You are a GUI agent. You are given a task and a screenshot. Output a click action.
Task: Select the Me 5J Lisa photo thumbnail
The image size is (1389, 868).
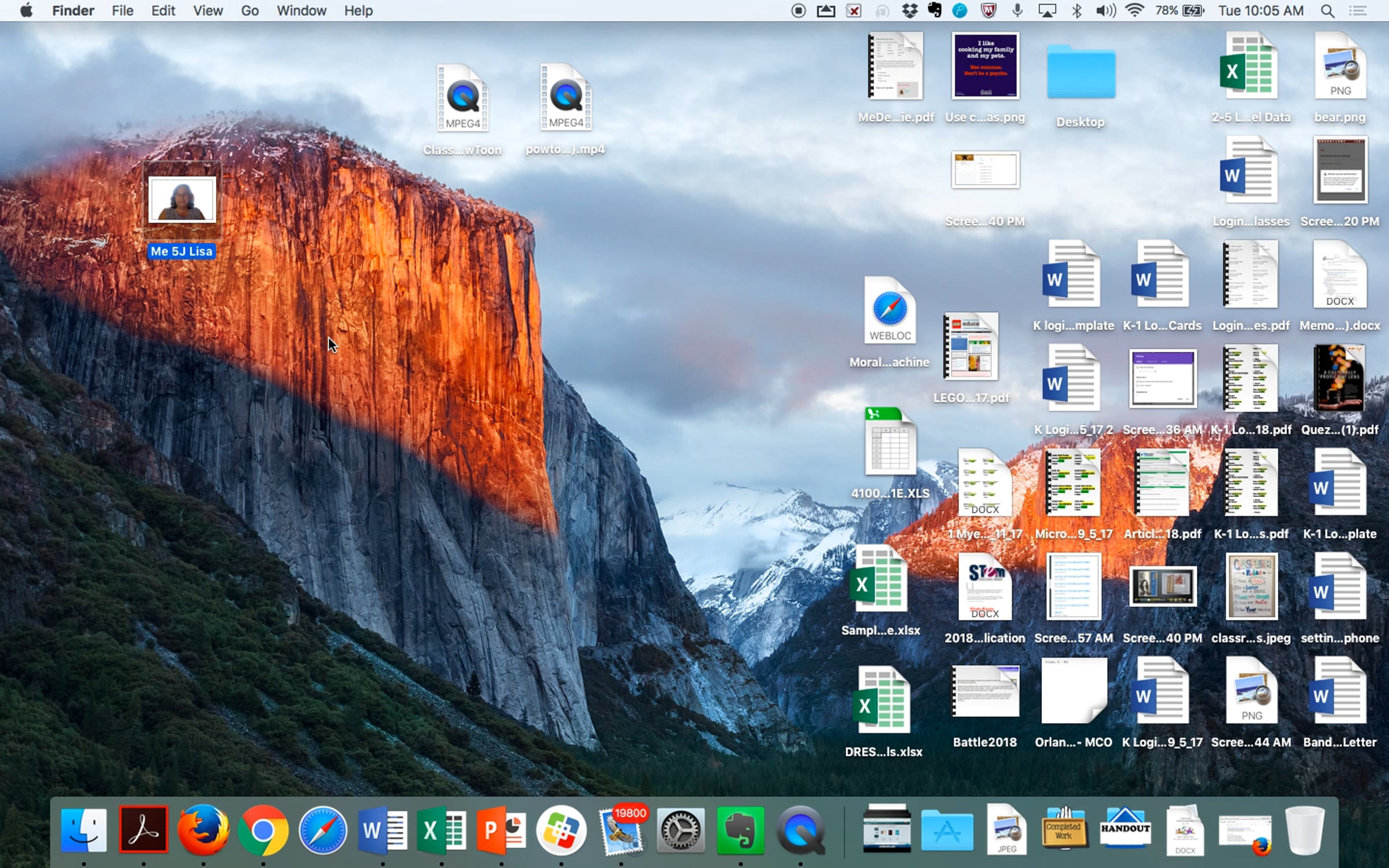click(182, 199)
